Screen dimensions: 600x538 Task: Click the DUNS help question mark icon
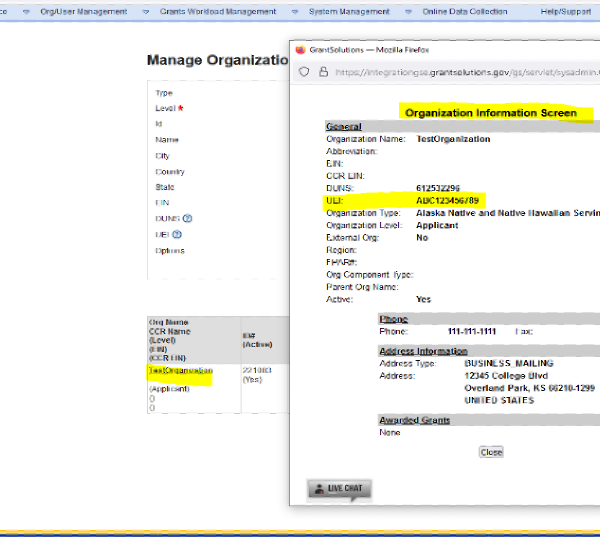click(187, 219)
